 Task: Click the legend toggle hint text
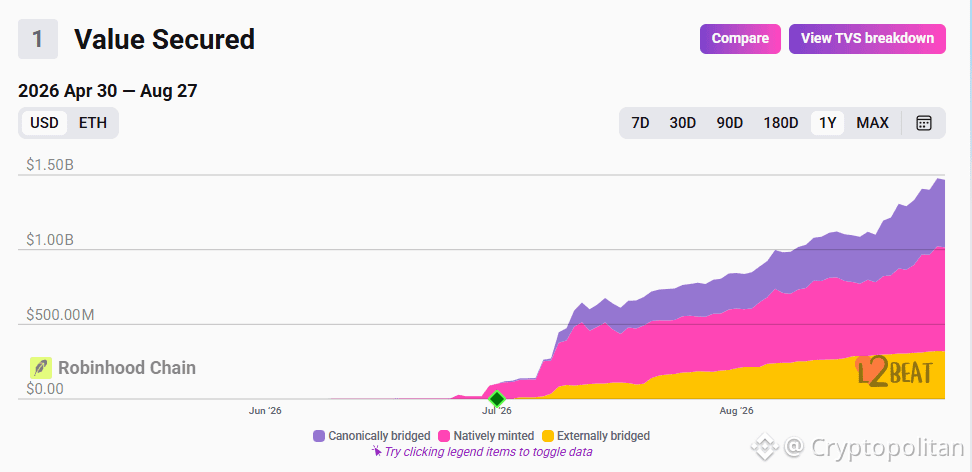(482, 452)
